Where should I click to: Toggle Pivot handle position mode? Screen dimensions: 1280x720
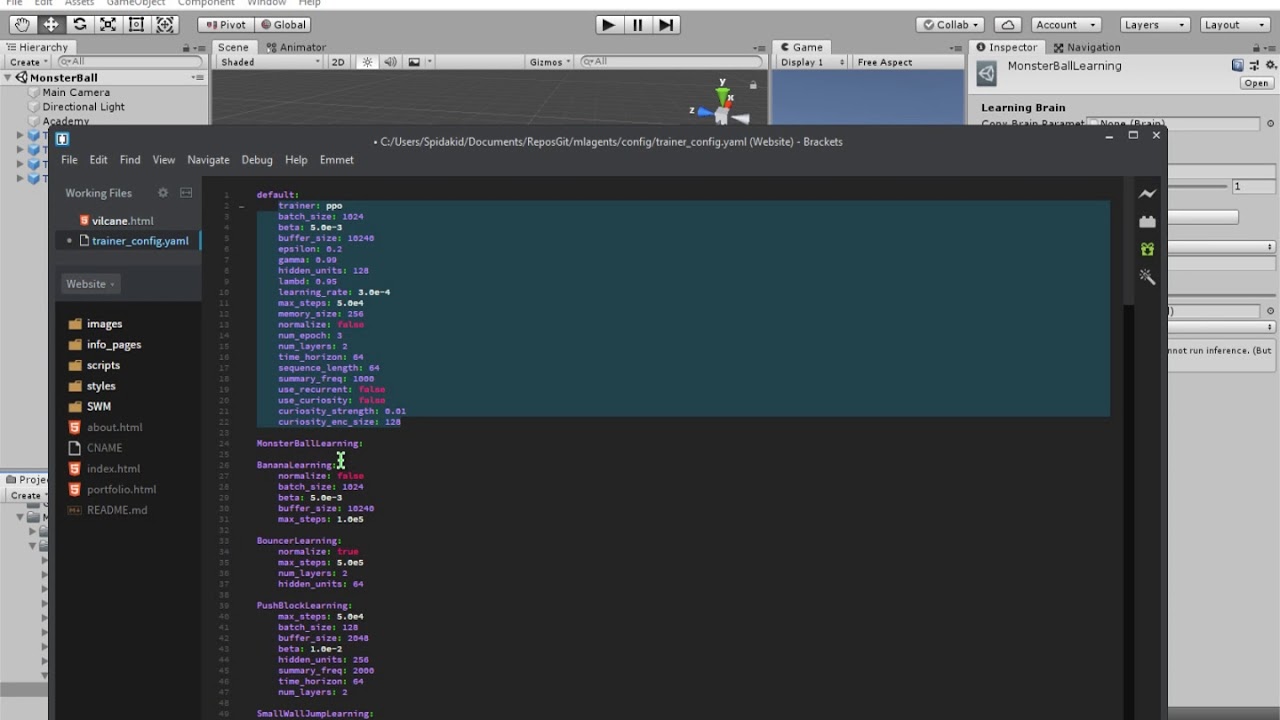coord(226,24)
